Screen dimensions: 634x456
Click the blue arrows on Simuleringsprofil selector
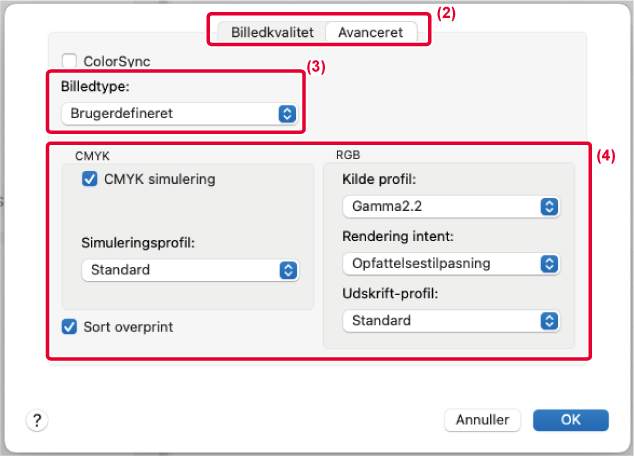click(x=288, y=270)
